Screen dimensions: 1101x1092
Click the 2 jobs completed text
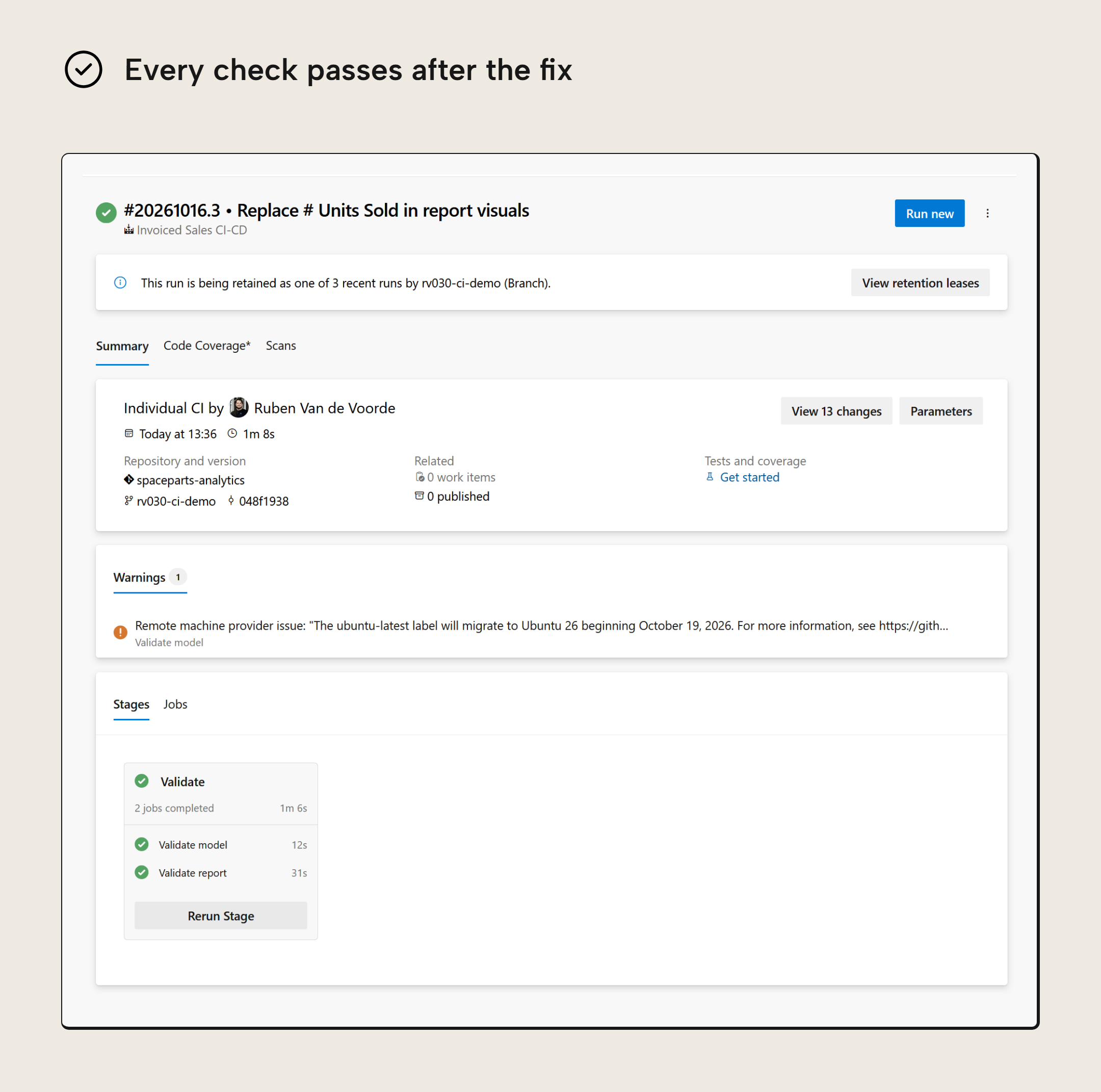coord(174,808)
